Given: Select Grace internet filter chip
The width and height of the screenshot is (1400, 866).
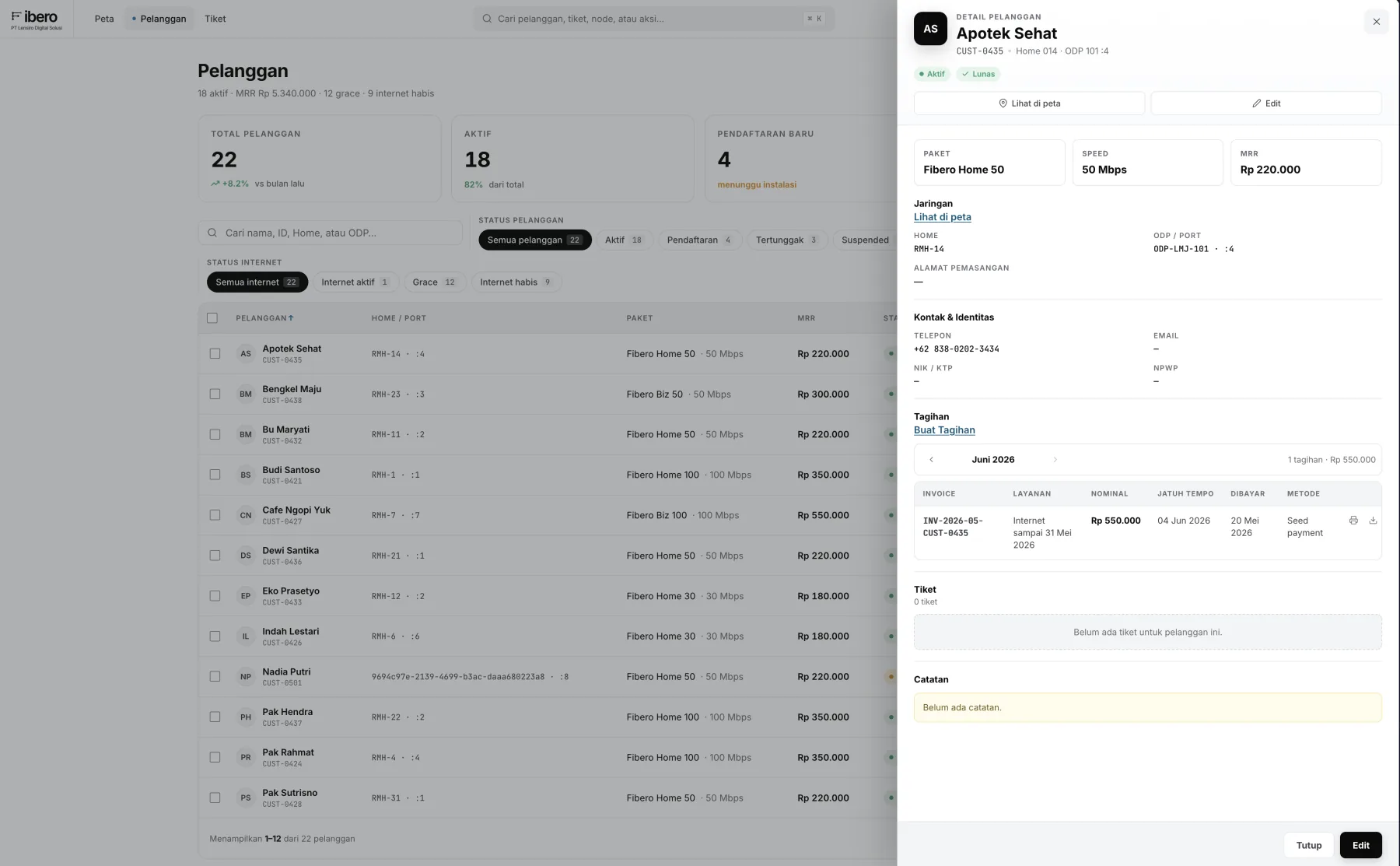Looking at the screenshot, I should (435, 282).
